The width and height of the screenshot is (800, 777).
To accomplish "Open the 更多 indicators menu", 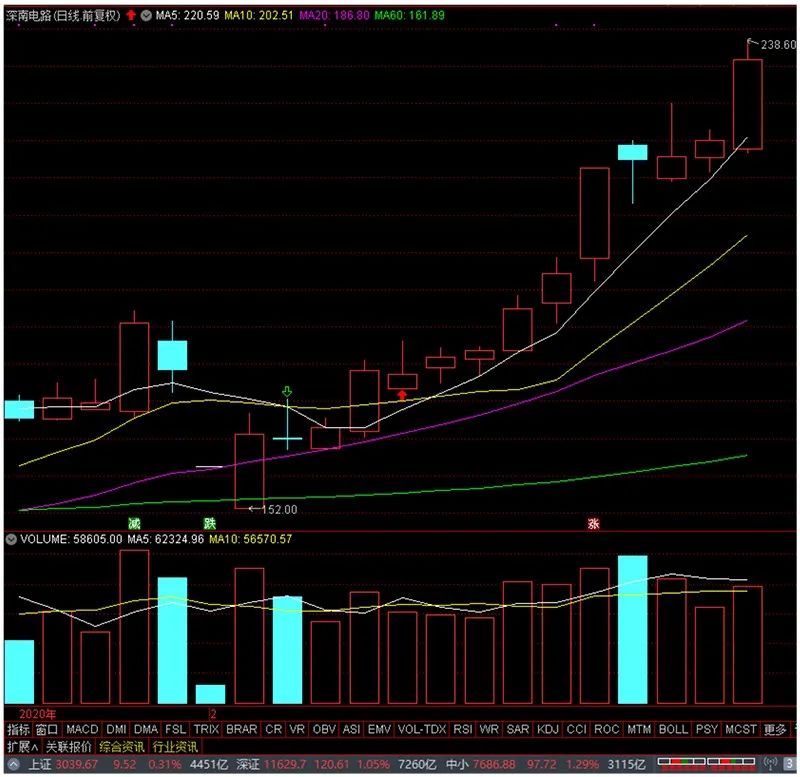I will (775, 730).
